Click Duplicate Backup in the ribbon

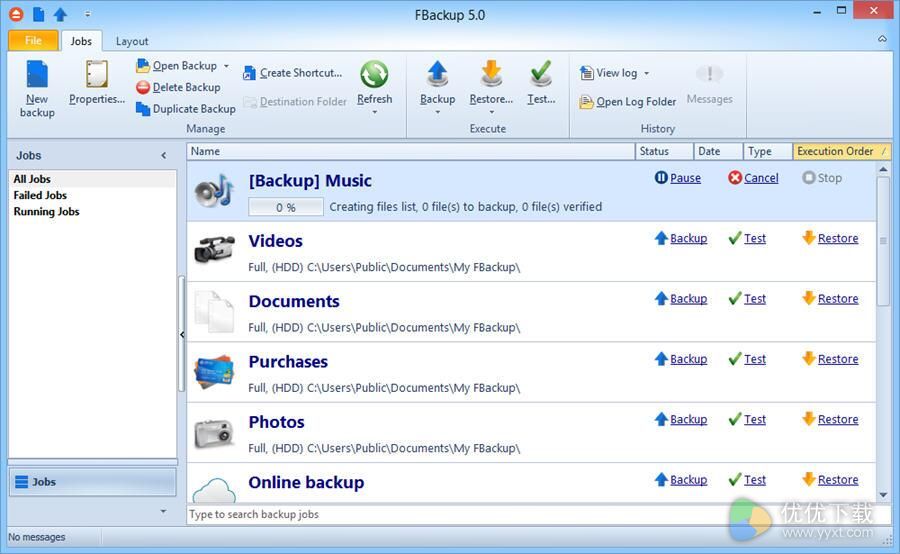tap(186, 109)
